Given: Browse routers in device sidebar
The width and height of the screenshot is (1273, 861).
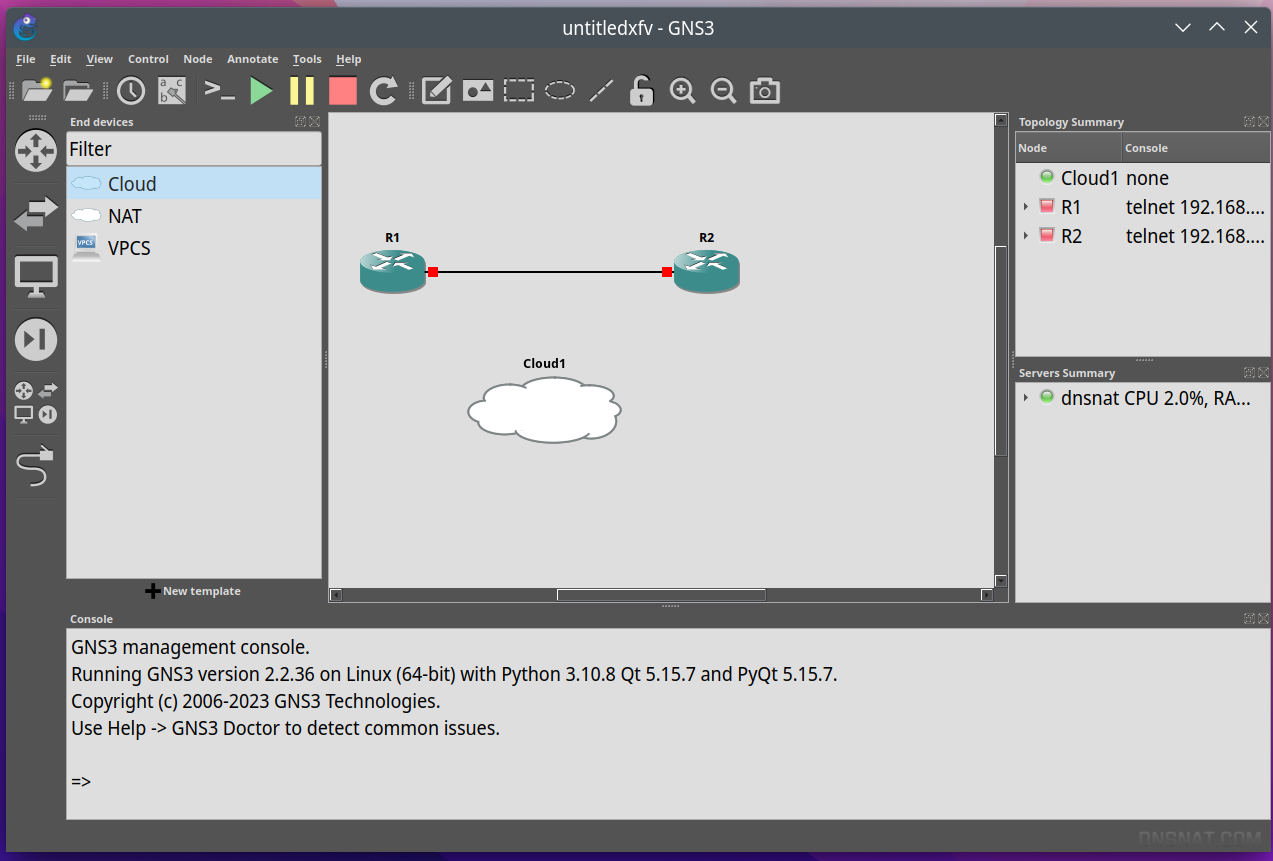Looking at the screenshot, I should (36, 151).
